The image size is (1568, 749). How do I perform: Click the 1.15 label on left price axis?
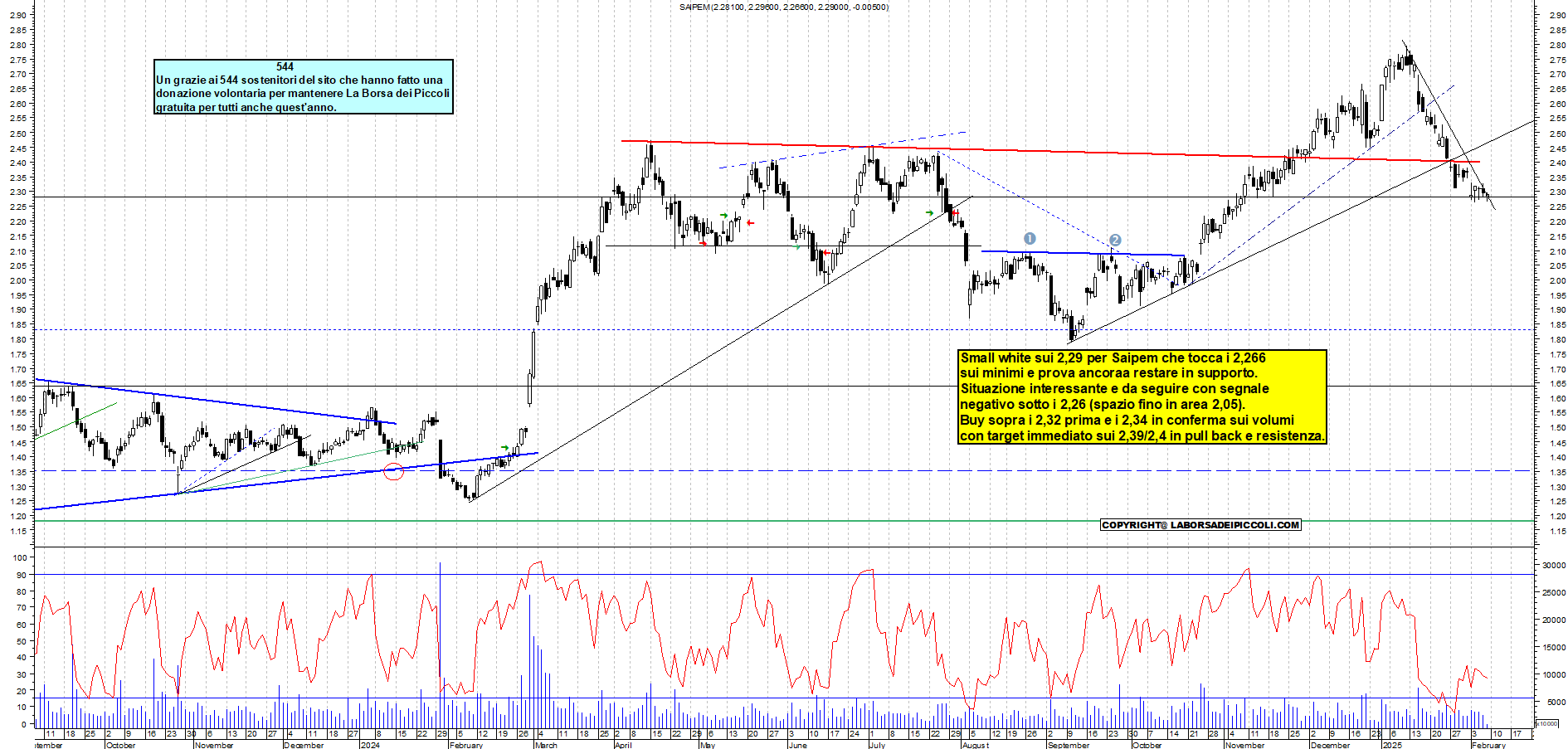click(x=17, y=531)
